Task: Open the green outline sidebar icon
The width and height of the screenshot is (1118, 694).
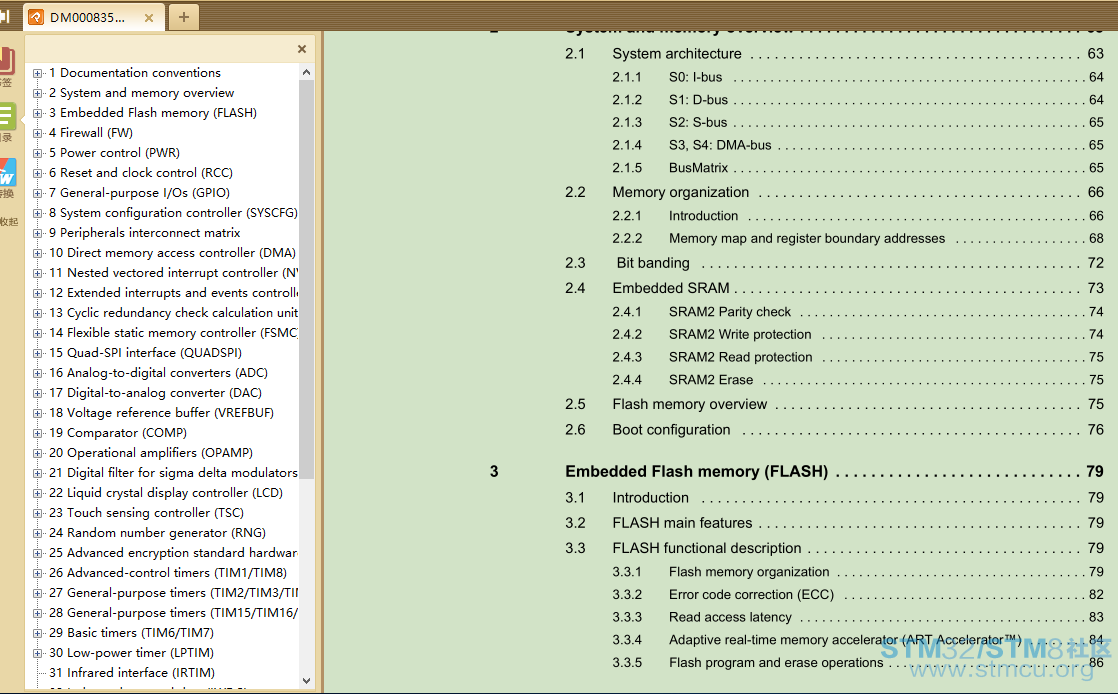Action: point(7,116)
